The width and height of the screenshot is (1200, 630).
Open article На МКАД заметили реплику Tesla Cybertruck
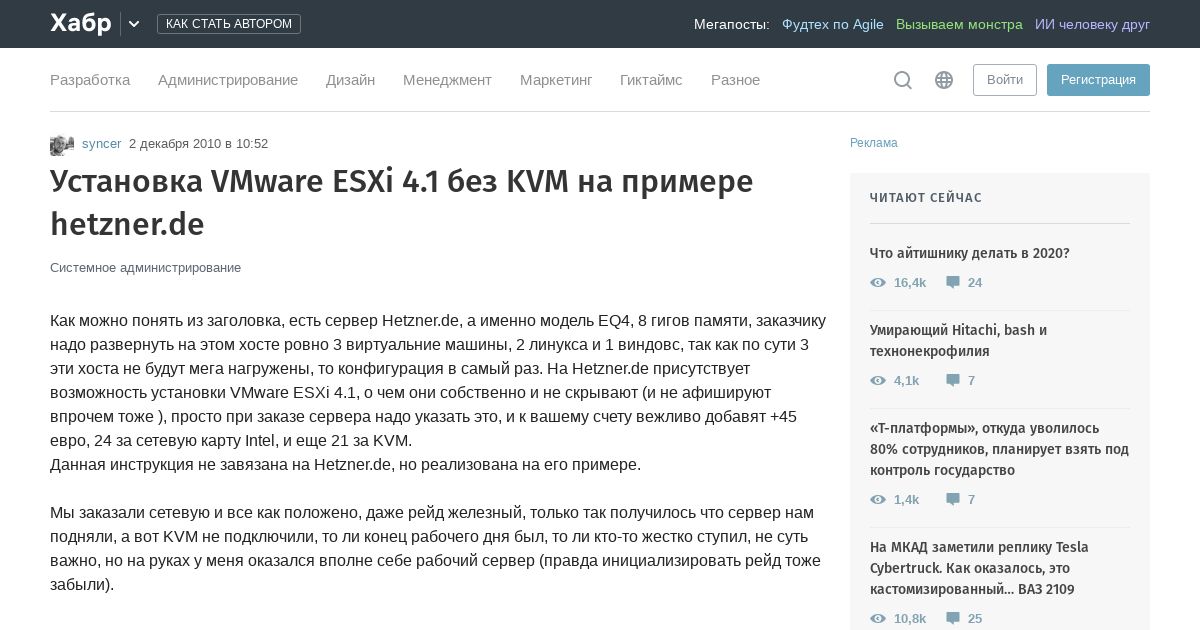979,568
